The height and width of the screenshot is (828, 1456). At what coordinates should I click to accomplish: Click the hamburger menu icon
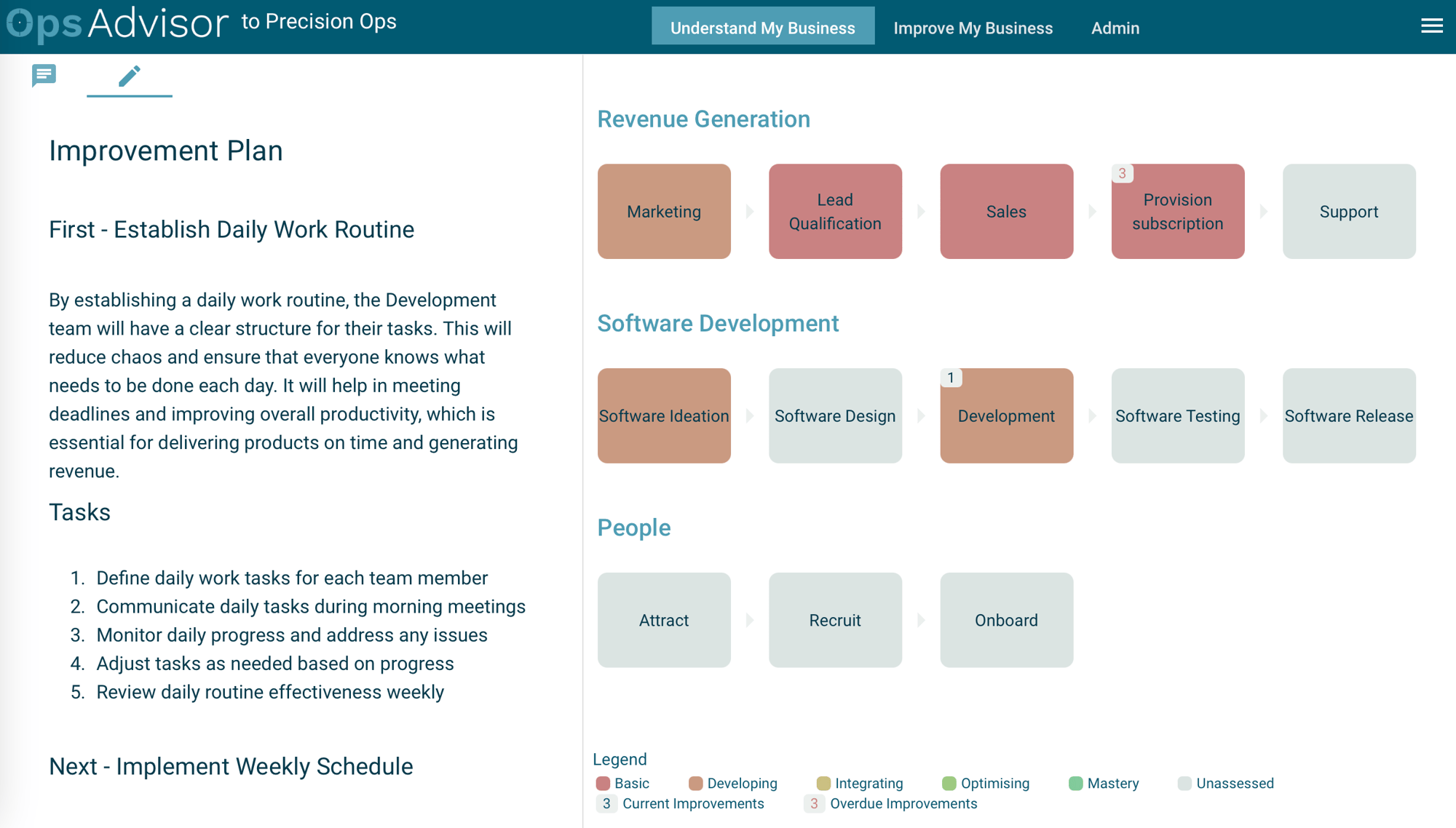1432,26
